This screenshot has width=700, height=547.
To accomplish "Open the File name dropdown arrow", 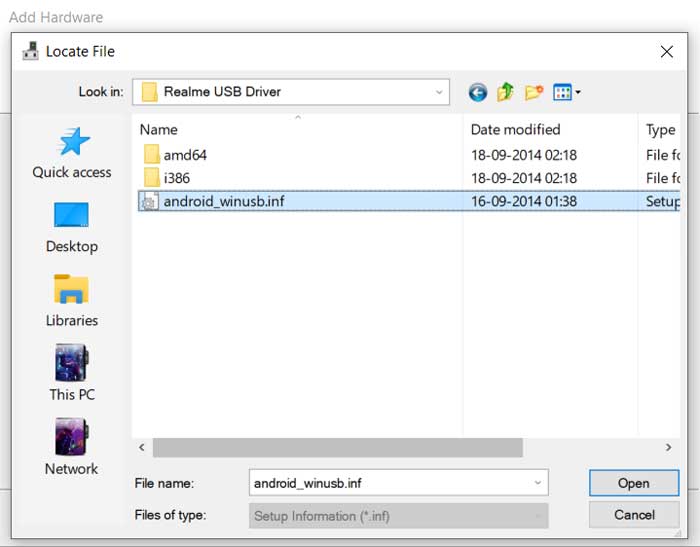I will (538, 483).
